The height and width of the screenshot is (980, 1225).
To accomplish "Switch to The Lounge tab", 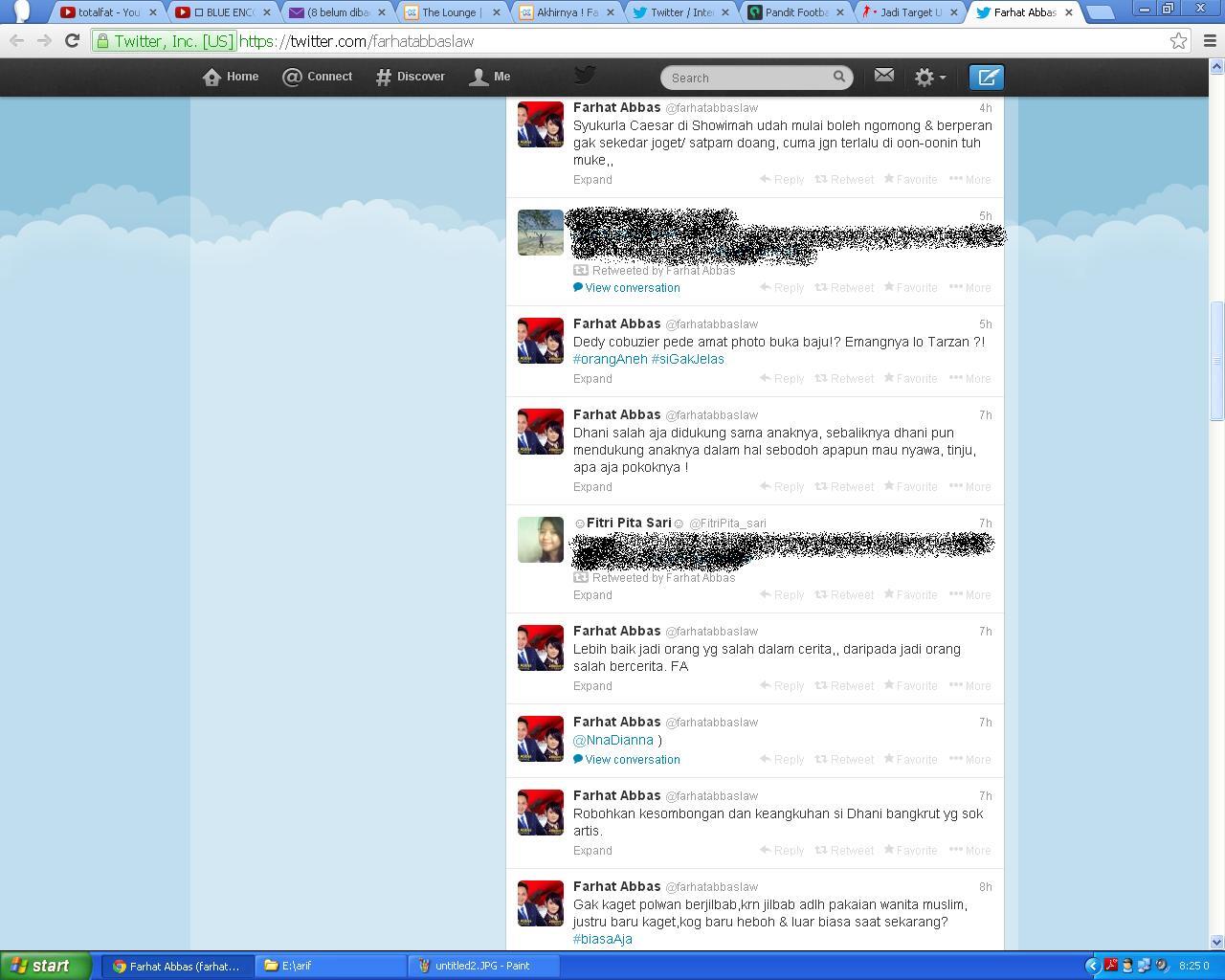I will (450, 12).
